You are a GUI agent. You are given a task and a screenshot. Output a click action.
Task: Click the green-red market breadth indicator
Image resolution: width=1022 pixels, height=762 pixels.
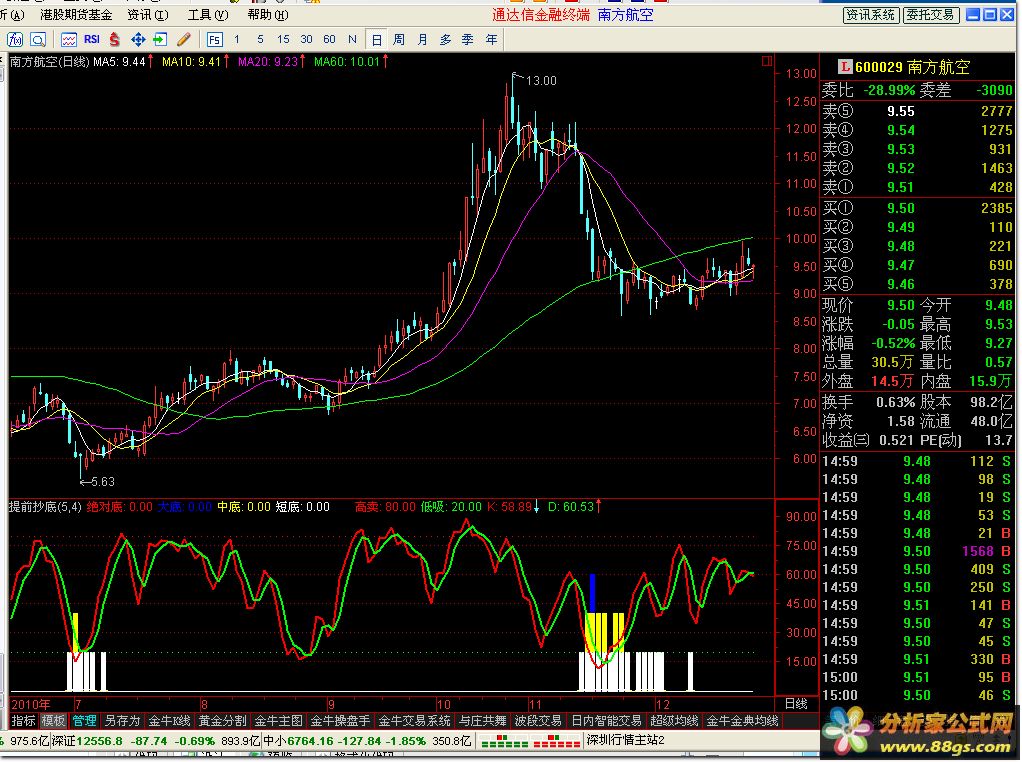[x=530, y=741]
